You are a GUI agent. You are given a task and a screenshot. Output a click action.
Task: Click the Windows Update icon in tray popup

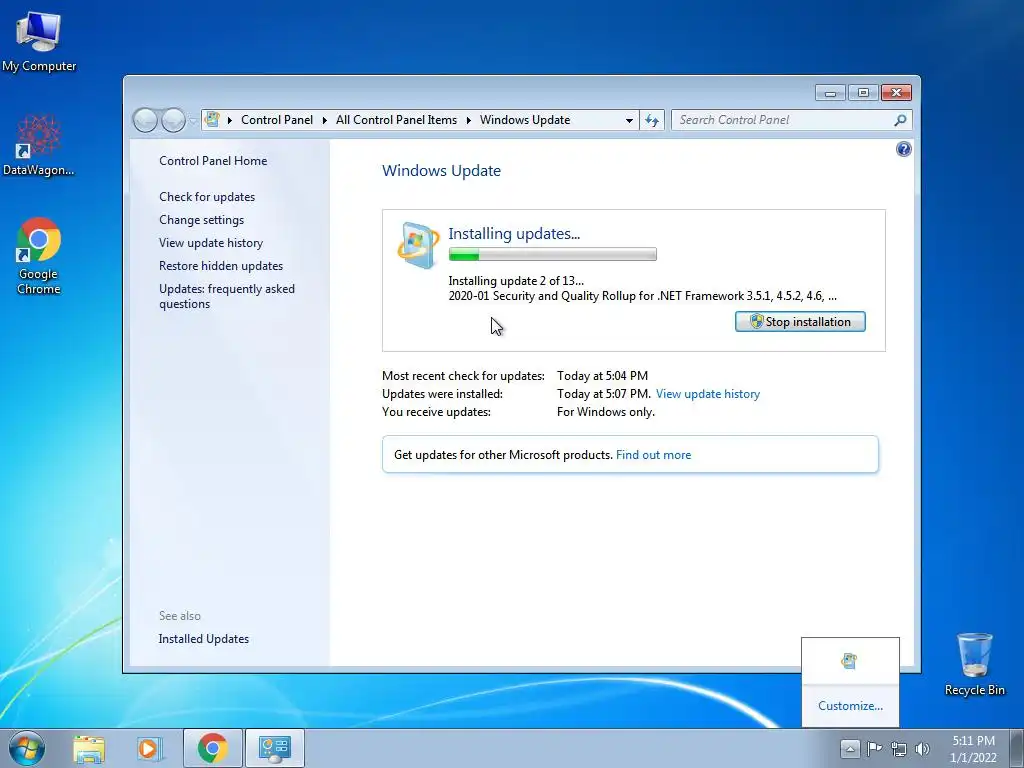[849, 661]
